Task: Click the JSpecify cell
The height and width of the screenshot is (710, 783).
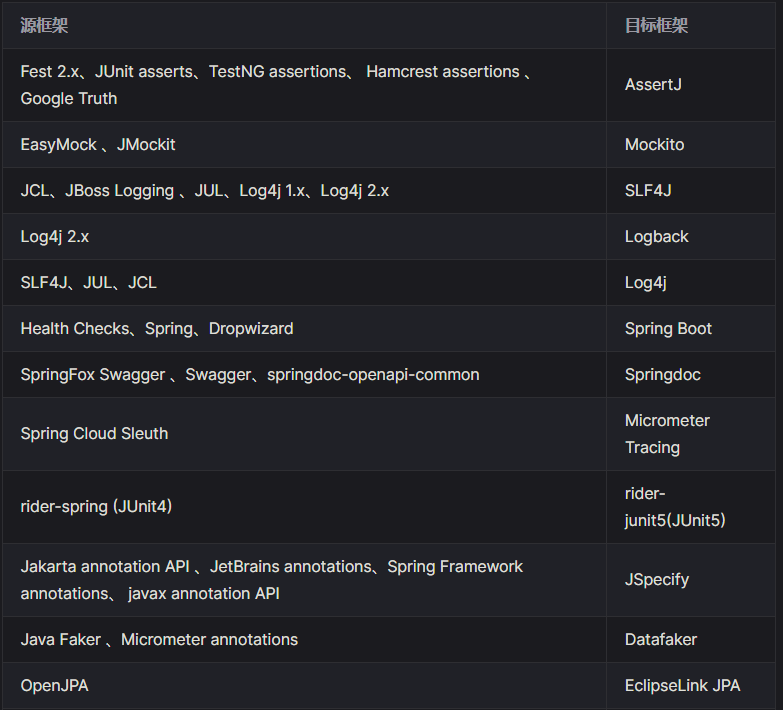Action: point(691,580)
